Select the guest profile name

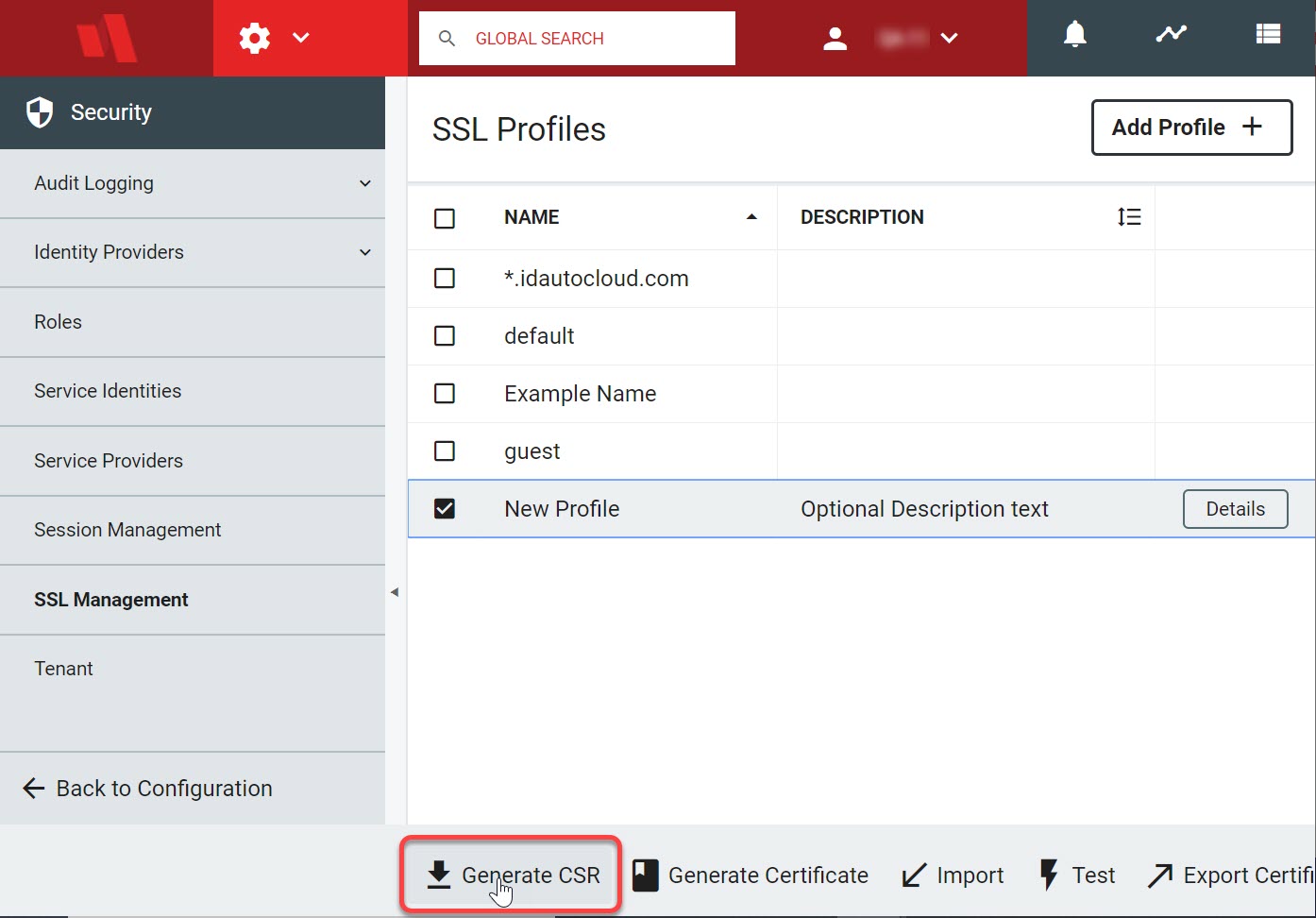point(532,451)
